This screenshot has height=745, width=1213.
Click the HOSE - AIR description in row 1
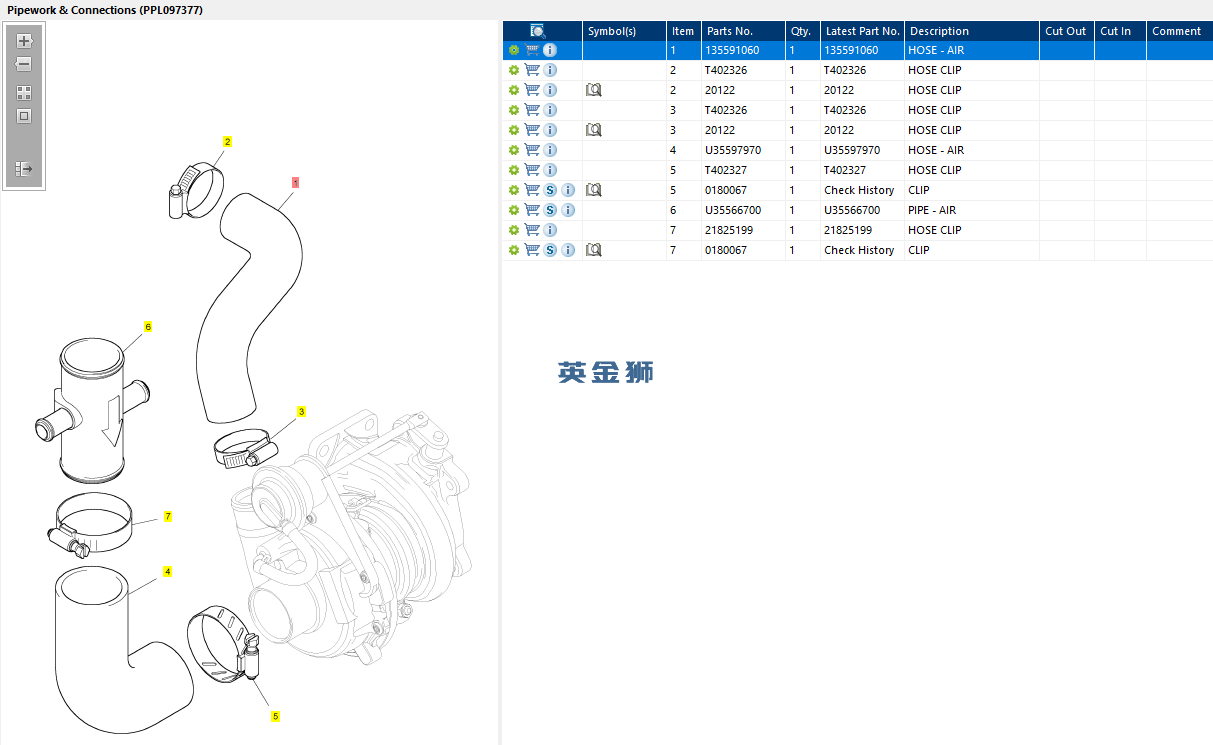pyautogui.click(x=936, y=50)
